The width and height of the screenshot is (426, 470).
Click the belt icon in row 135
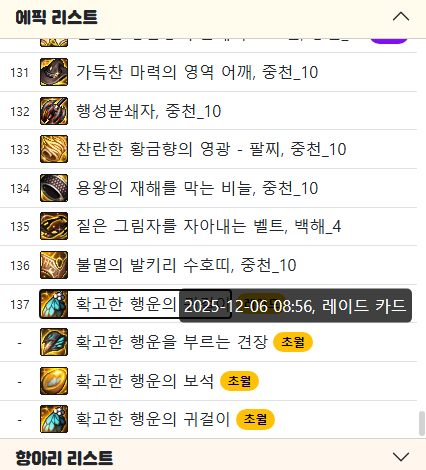(54, 226)
